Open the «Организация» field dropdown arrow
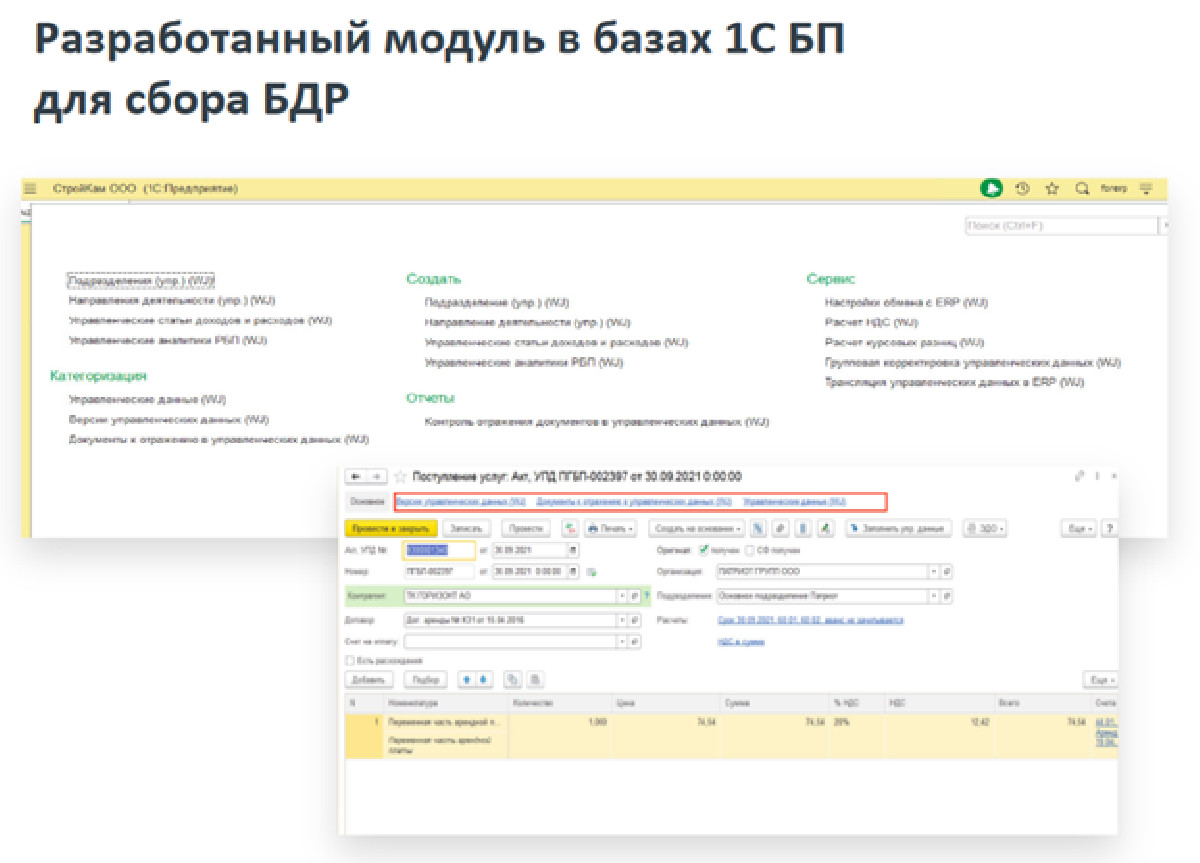This screenshot has width=1200, height=863. (934, 572)
